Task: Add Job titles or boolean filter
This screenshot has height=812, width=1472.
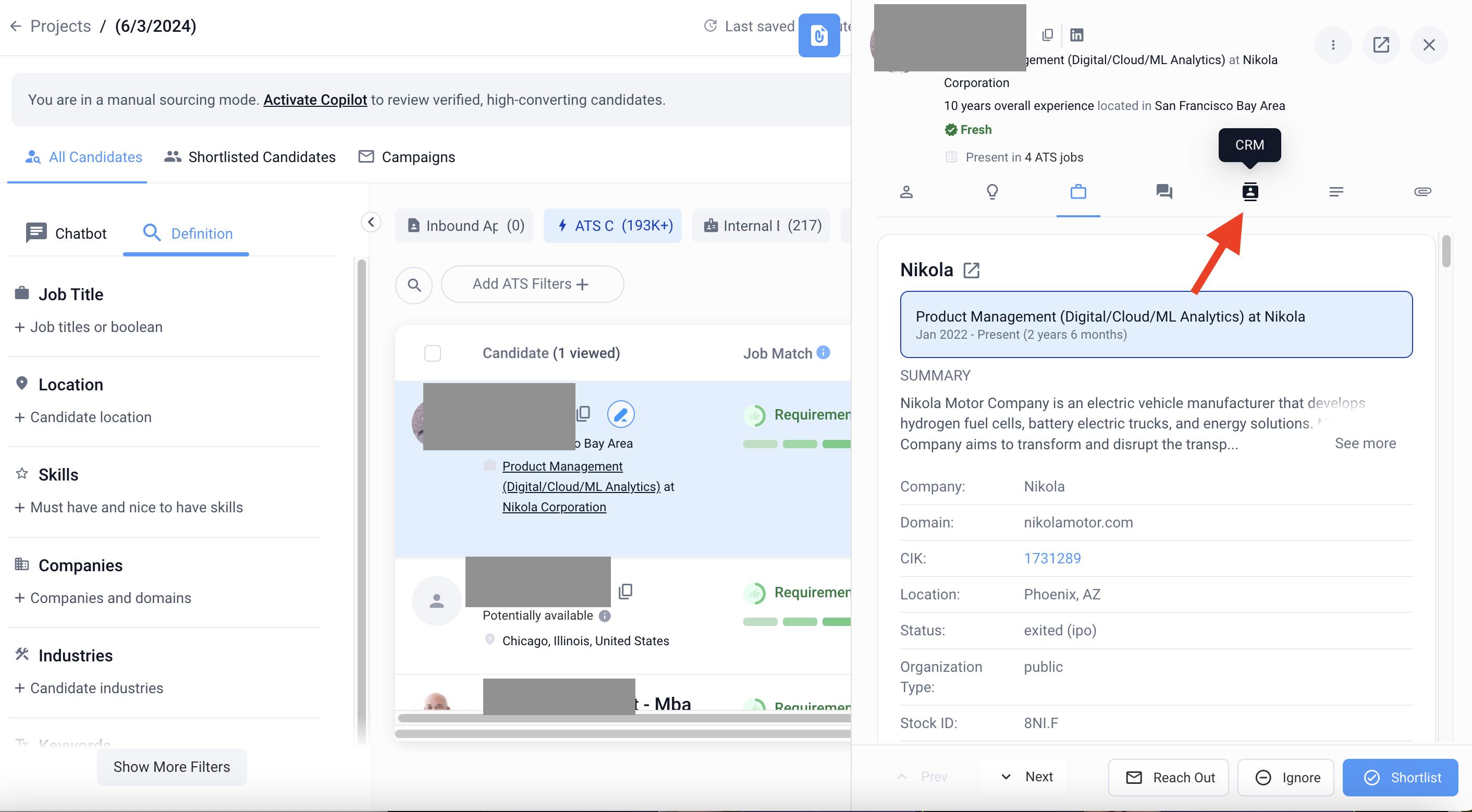Action: (x=89, y=327)
